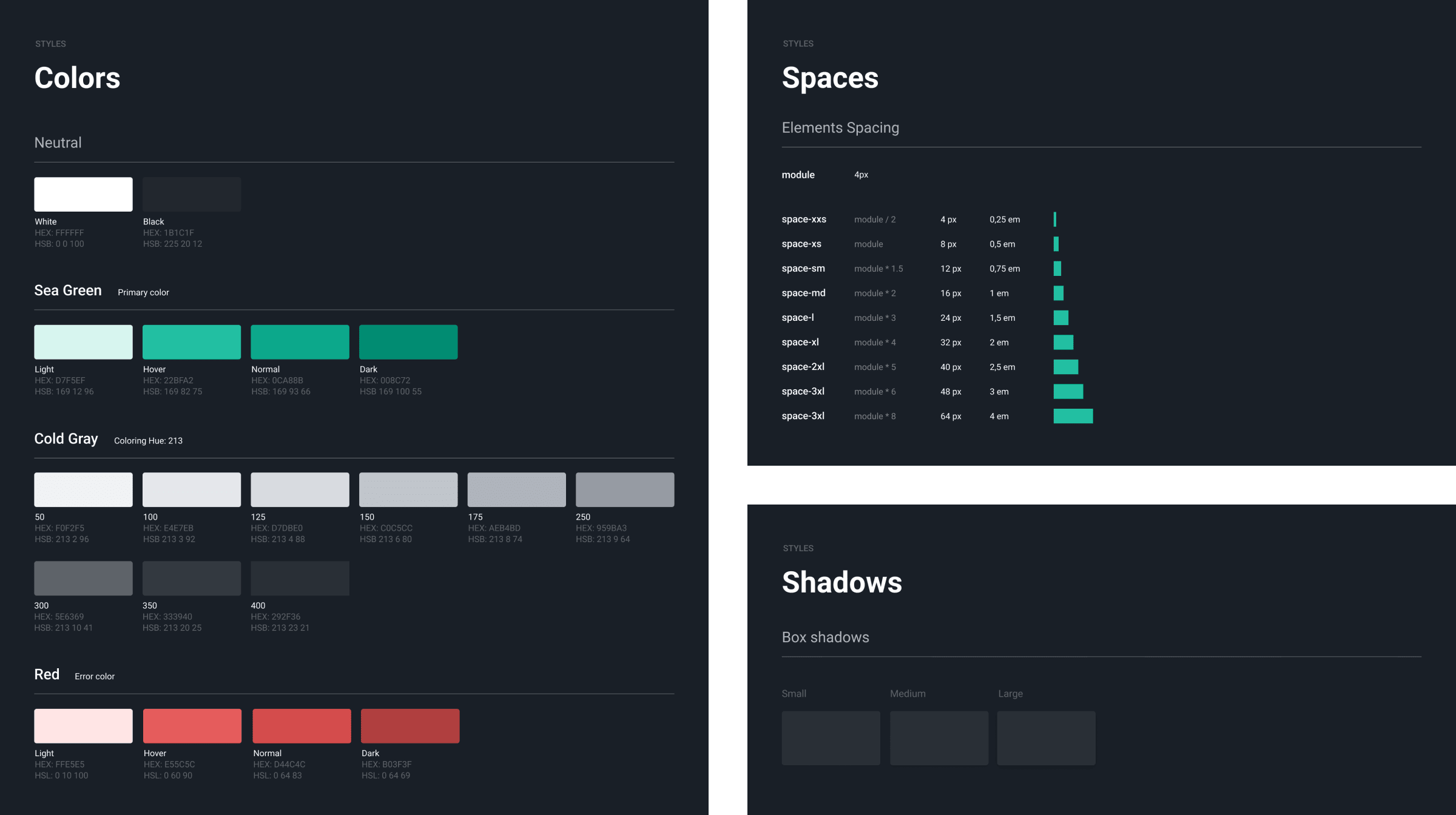The width and height of the screenshot is (1456, 815).
Task: Click the 'HEX: AEB4BD' value
Action: pos(494,528)
